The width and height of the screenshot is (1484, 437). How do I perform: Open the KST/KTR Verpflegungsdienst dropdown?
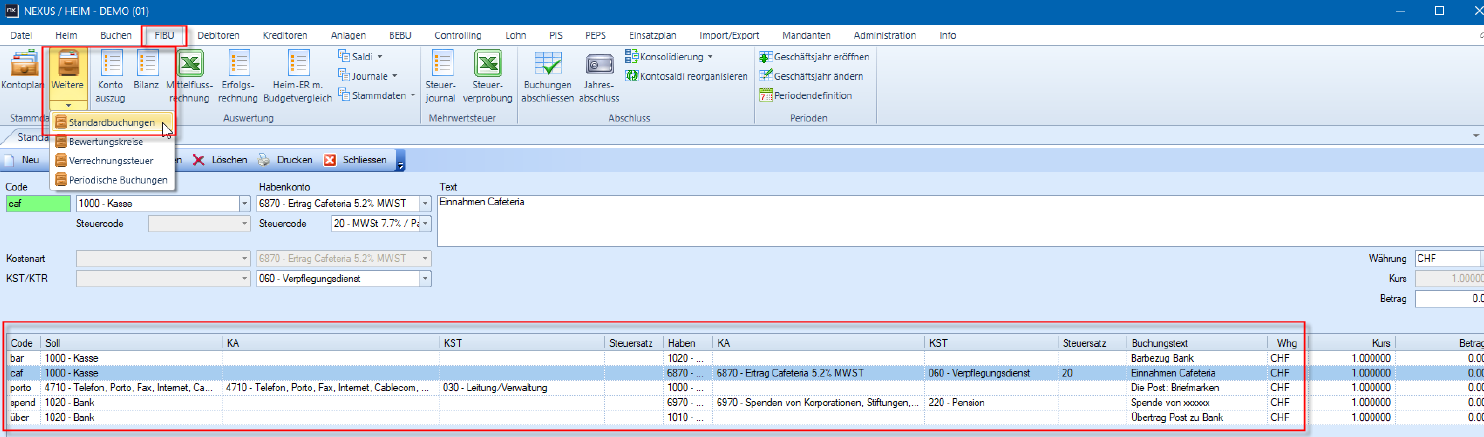click(426, 279)
